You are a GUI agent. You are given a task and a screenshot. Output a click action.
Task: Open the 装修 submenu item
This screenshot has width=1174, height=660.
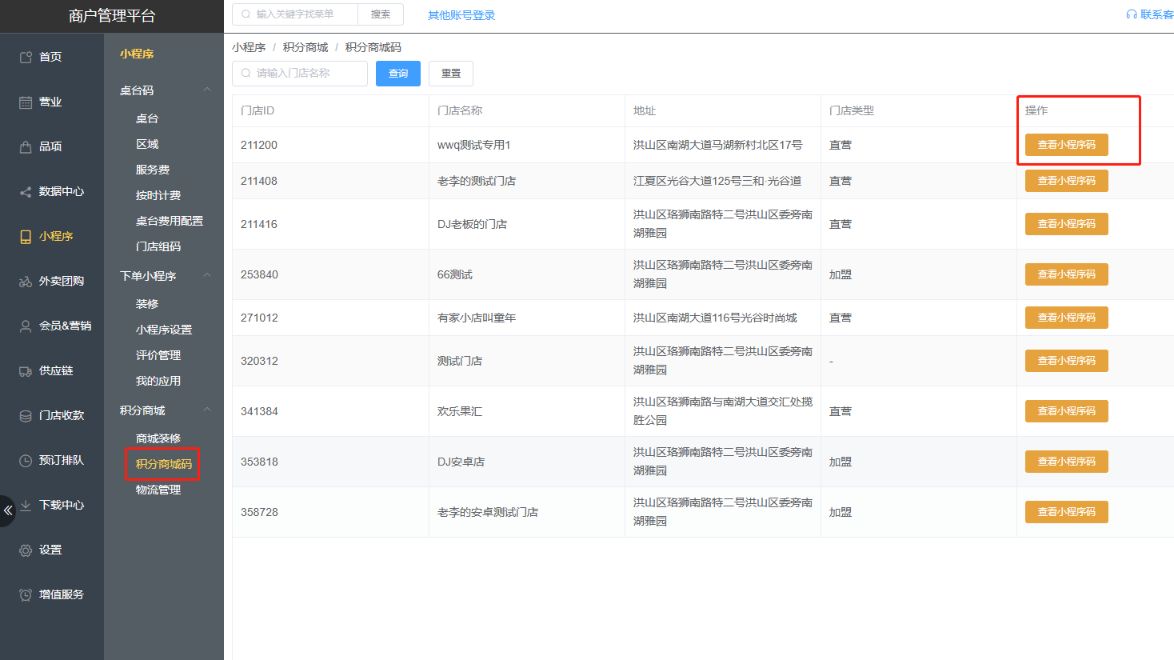[x=147, y=304]
